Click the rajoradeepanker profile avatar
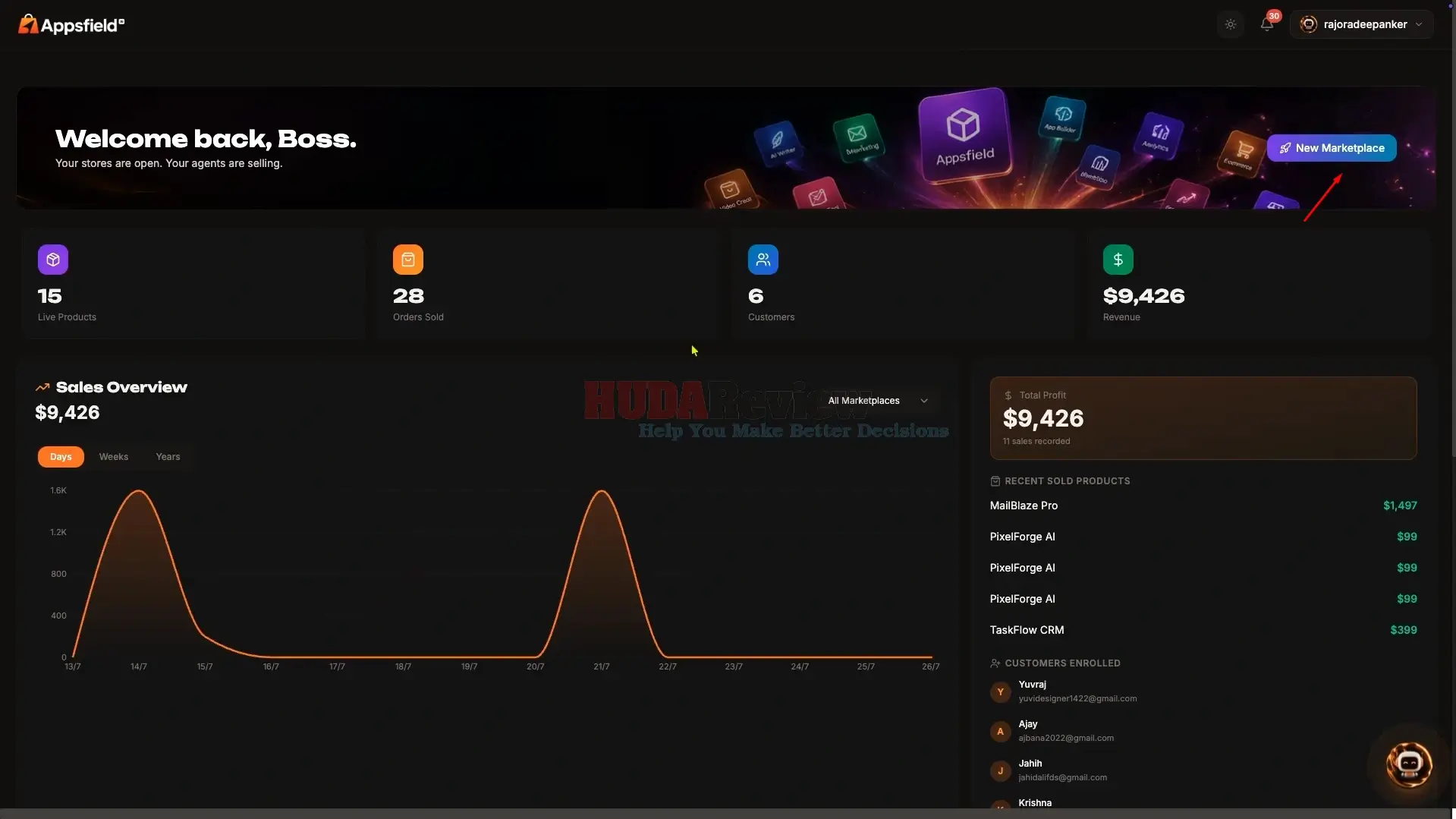Viewport: 1456px width, 819px height. click(x=1308, y=24)
